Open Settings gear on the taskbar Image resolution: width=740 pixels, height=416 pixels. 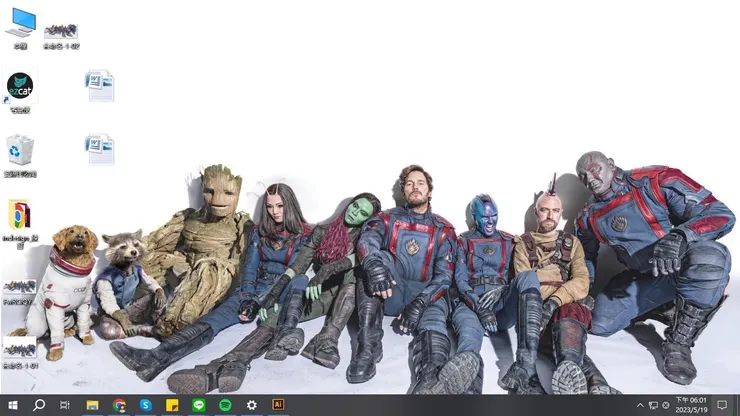coord(252,405)
